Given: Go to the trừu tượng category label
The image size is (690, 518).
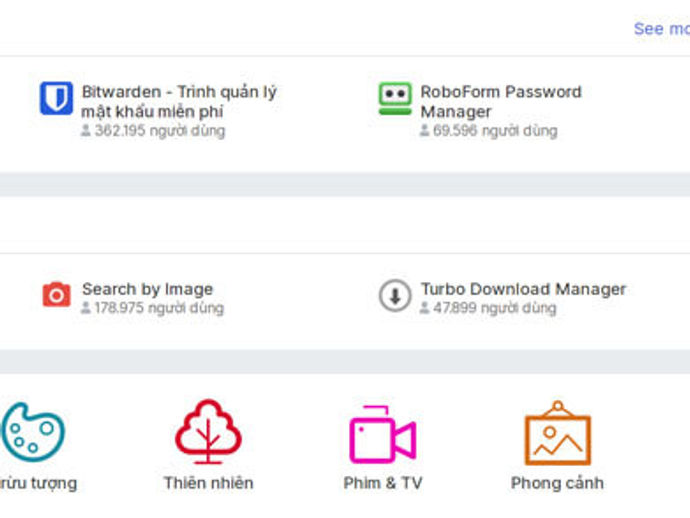Looking at the screenshot, I should (38, 483).
